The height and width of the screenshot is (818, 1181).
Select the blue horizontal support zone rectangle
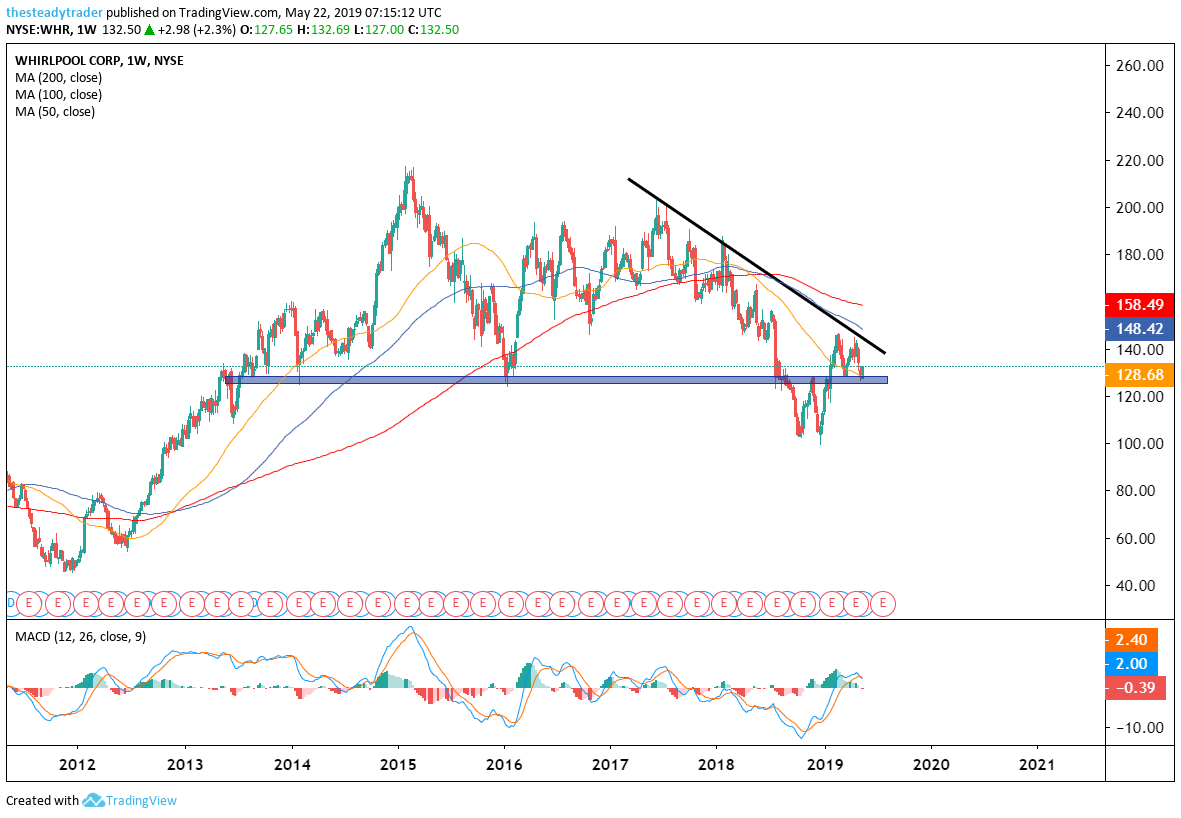(556, 380)
